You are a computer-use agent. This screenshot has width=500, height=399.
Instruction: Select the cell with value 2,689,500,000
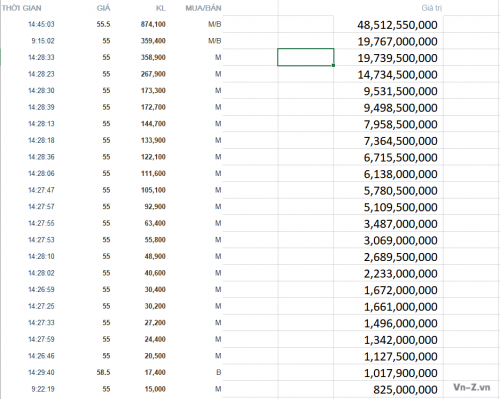tap(389, 257)
